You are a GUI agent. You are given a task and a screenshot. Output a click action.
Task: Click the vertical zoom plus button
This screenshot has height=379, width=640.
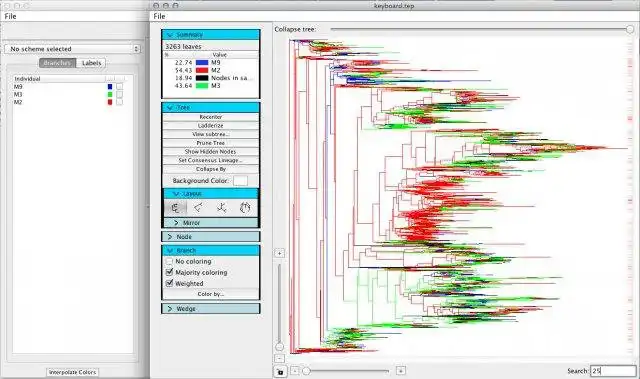[280, 253]
